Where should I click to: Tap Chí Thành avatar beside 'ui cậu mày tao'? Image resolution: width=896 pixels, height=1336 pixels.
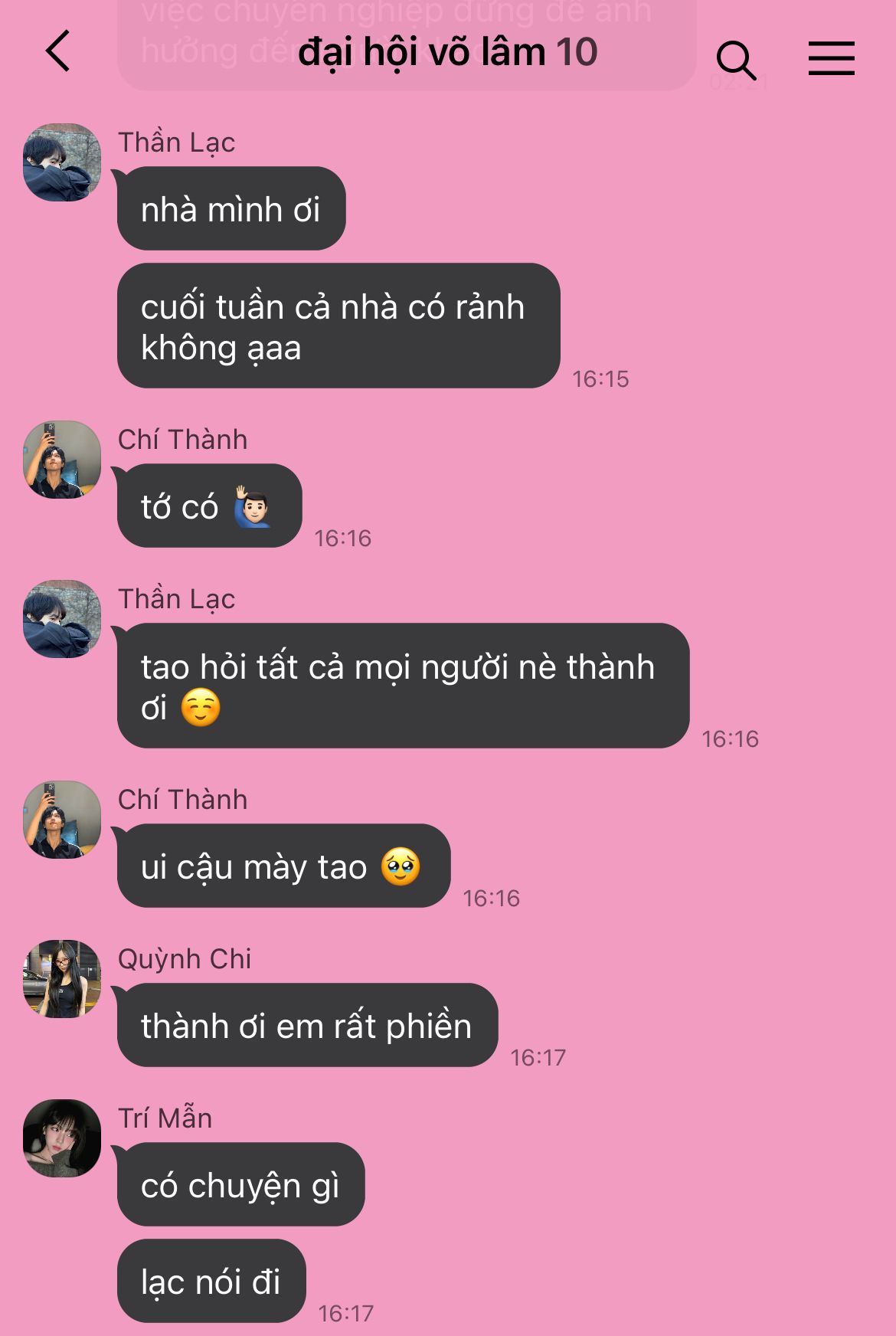point(62,820)
